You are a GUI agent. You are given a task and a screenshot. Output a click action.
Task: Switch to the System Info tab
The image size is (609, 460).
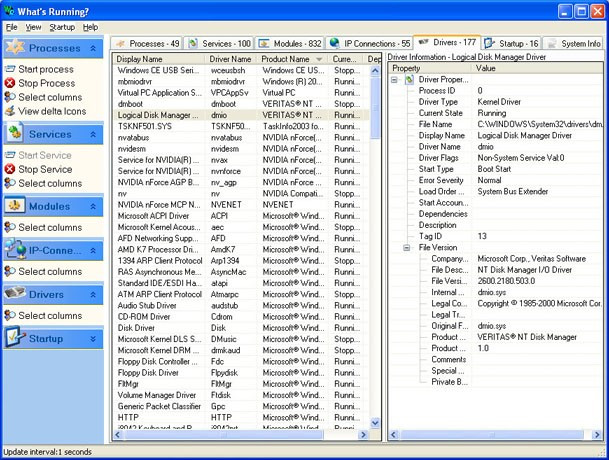pos(574,44)
